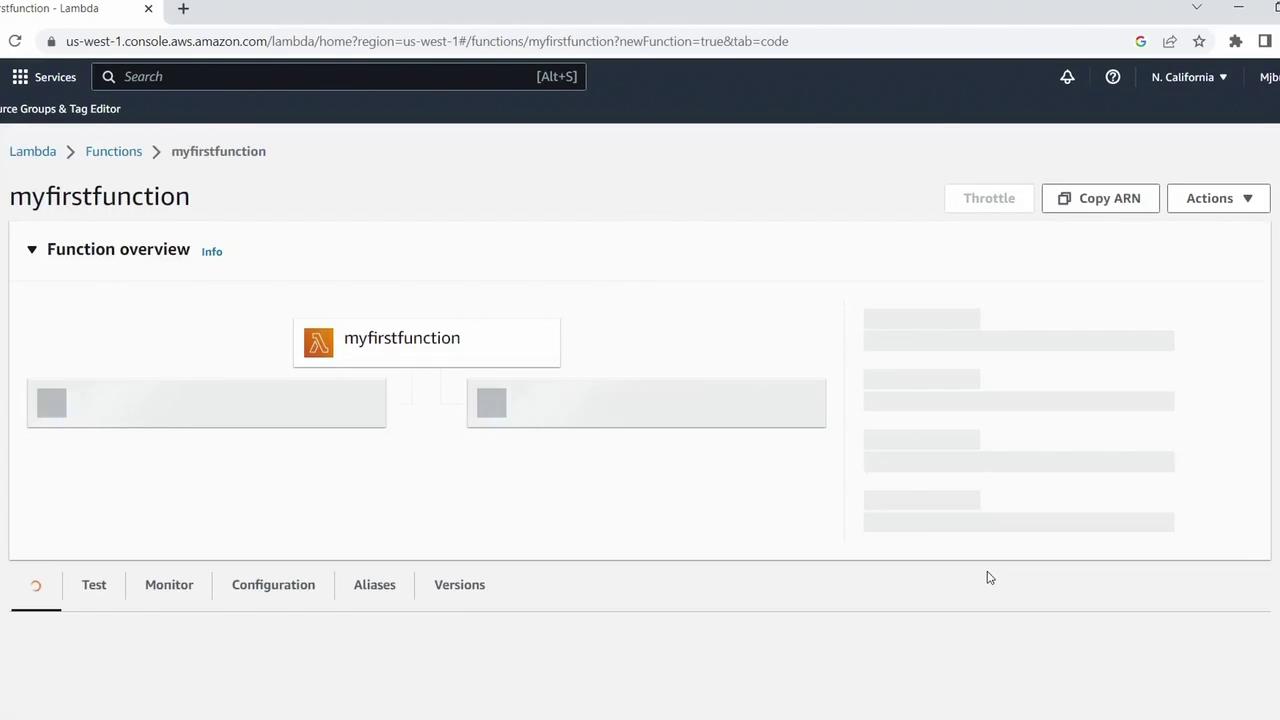Click the Lambda icon on the myfirstfunction card

tap(319, 343)
